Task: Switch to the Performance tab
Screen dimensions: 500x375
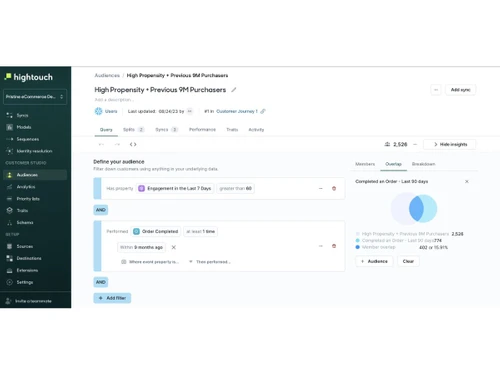Action: coord(202,130)
